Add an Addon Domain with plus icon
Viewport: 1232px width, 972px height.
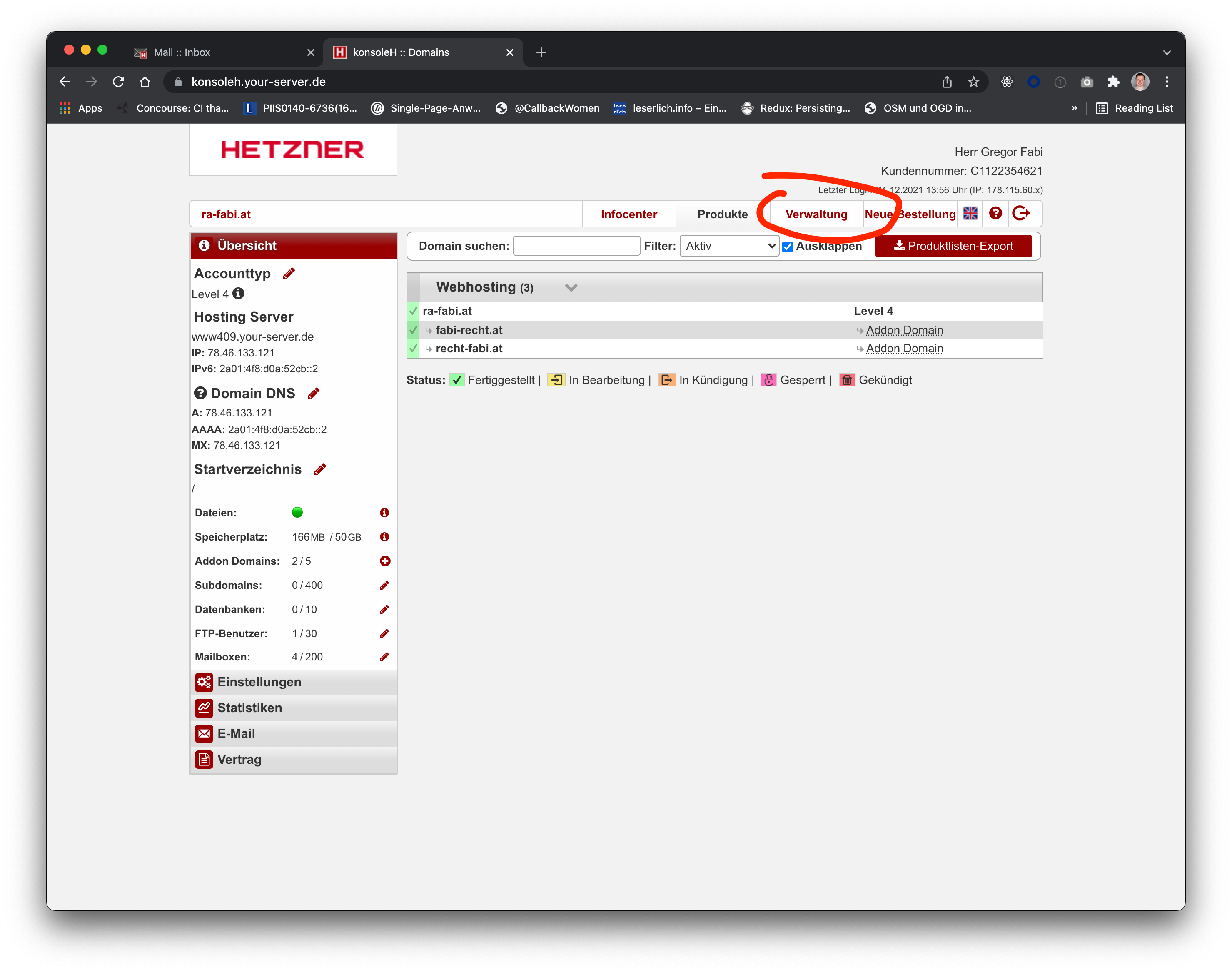pos(385,561)
